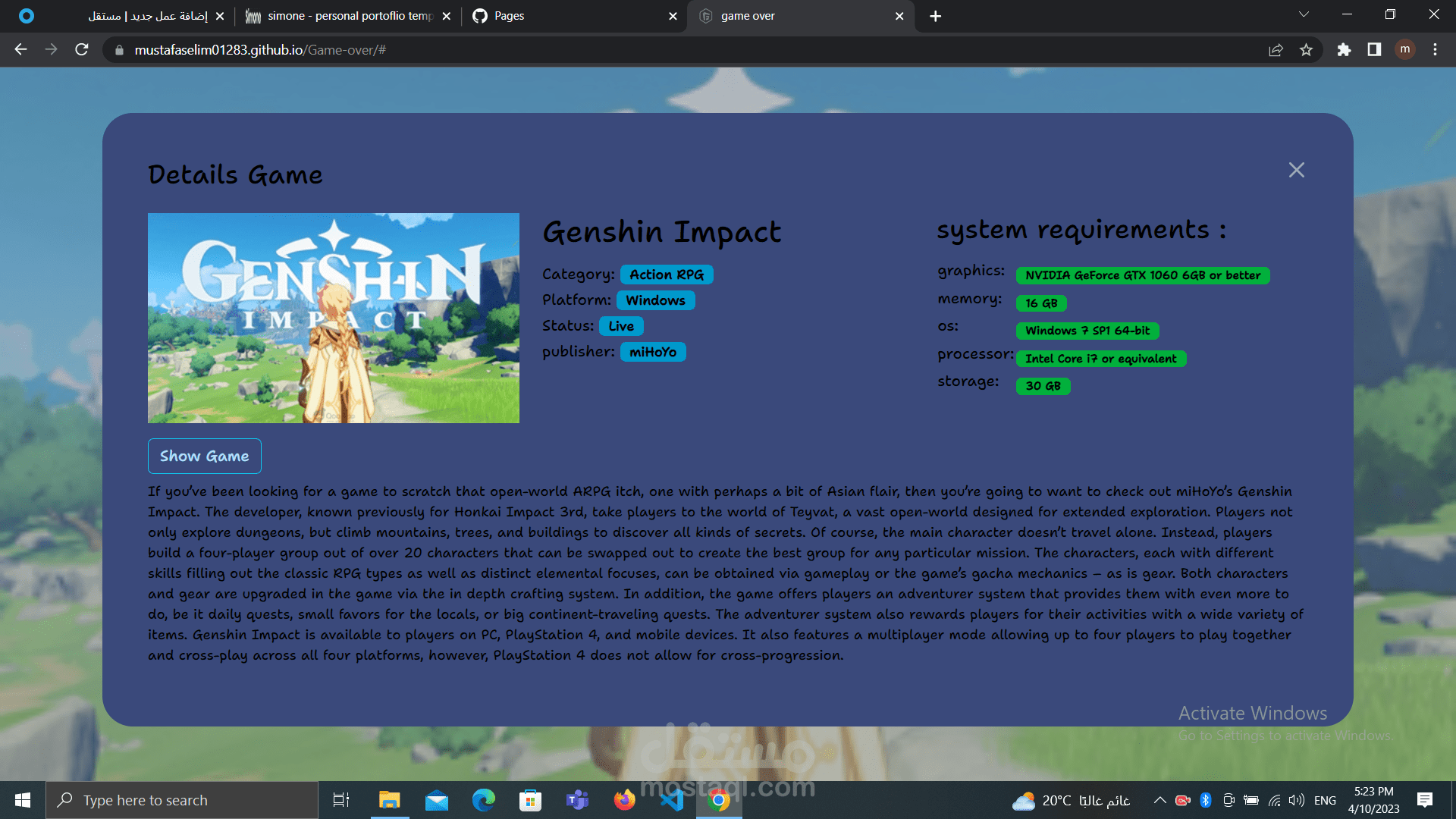Open the browser extensions puzzle icon
This screenshot has width=1456, height=819.
pos(1344,50)
